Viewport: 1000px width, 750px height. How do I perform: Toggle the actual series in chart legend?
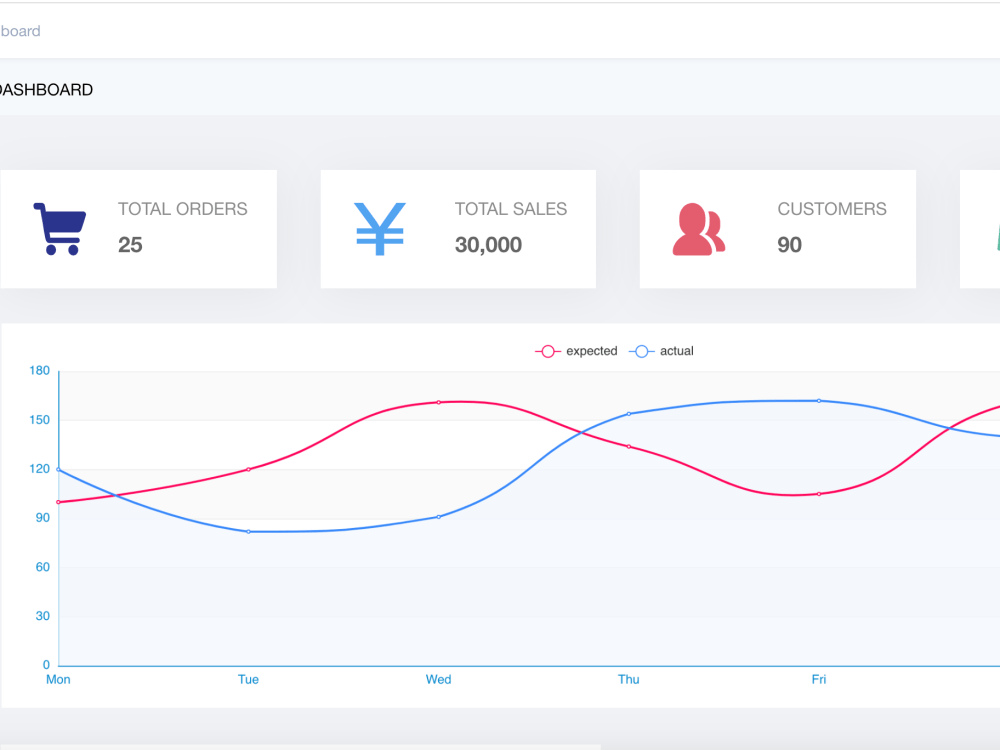(x=661, y=351)
